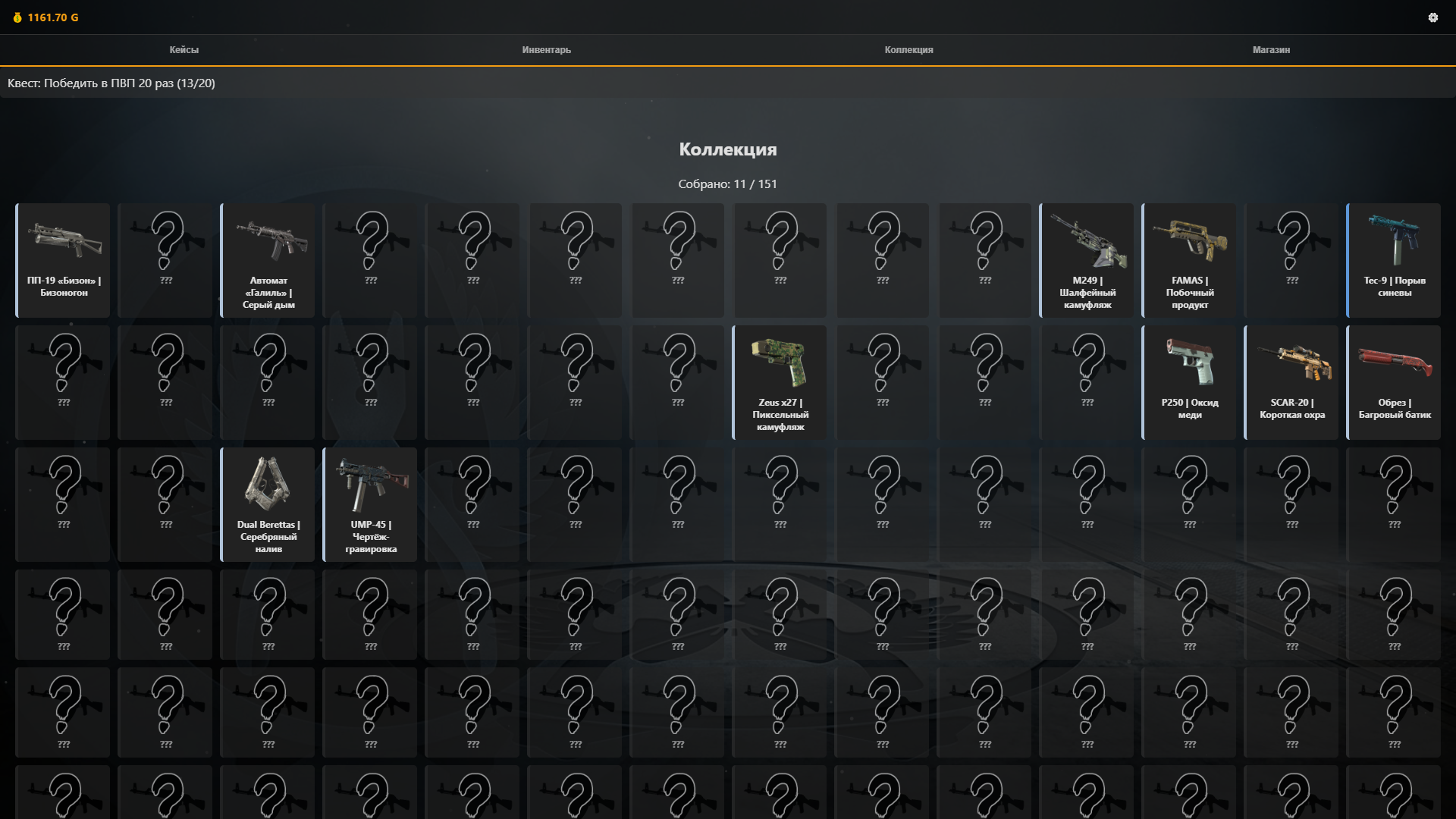Click the locked card left of Zeus x27

(x=677, y=382)
